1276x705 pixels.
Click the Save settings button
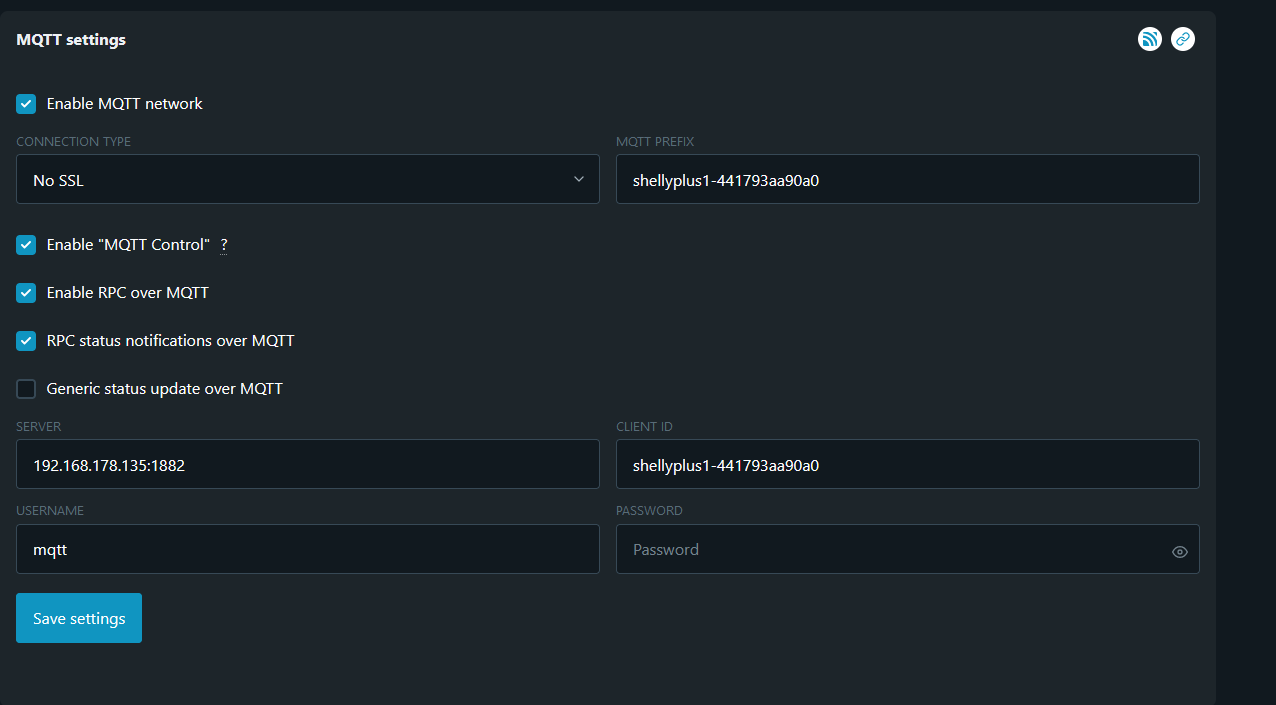pyautogui.click(x=78, y=618)
